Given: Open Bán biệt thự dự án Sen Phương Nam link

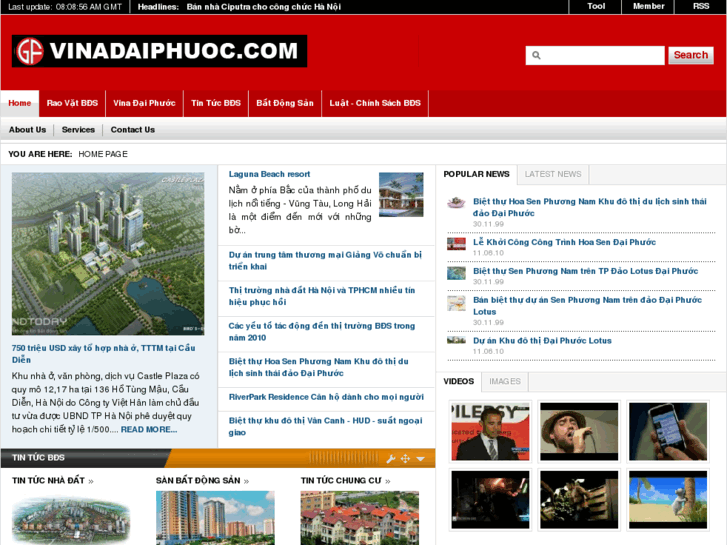Looking at the screenshot, I should coord(587,306).
